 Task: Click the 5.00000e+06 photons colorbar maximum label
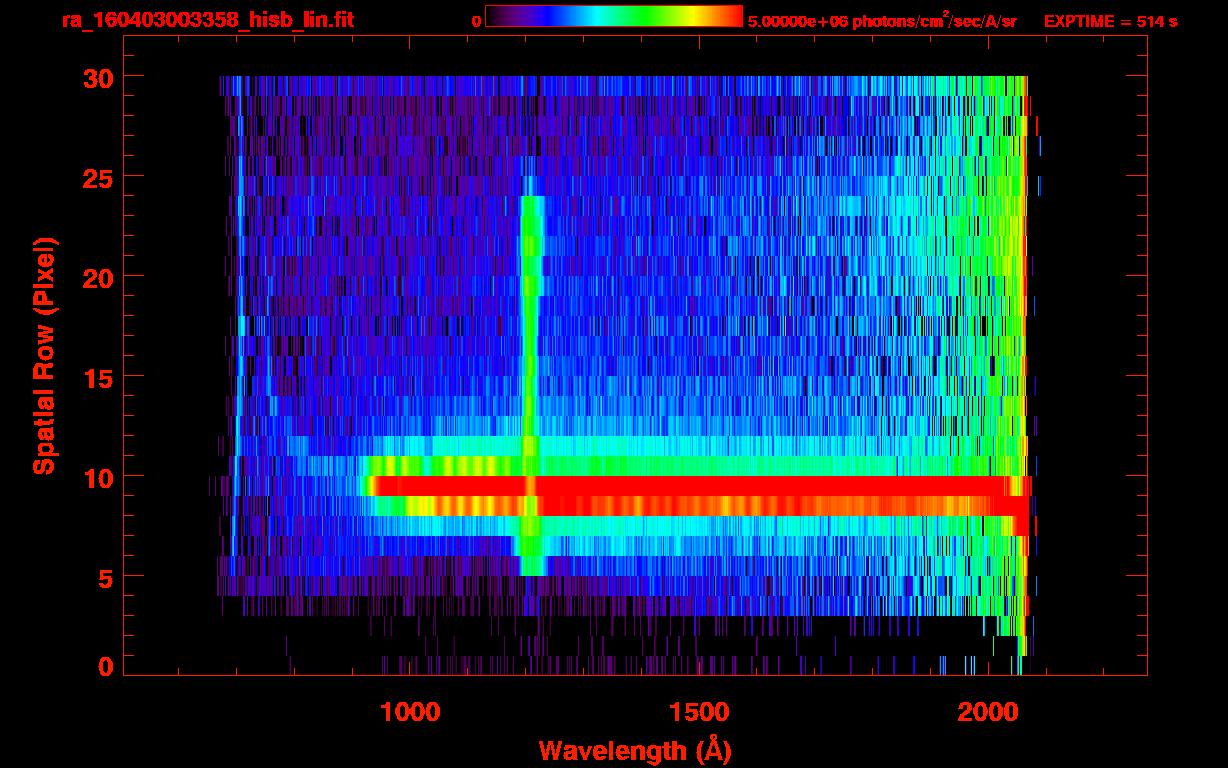point(882,20)
